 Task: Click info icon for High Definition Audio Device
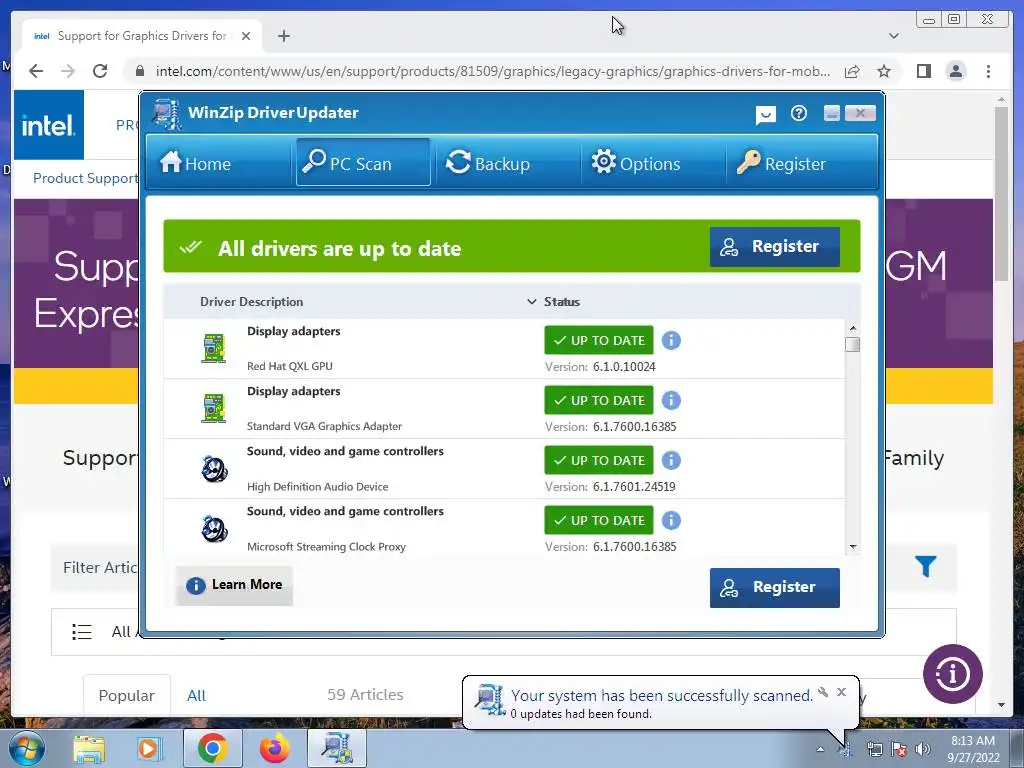(671, 460)
